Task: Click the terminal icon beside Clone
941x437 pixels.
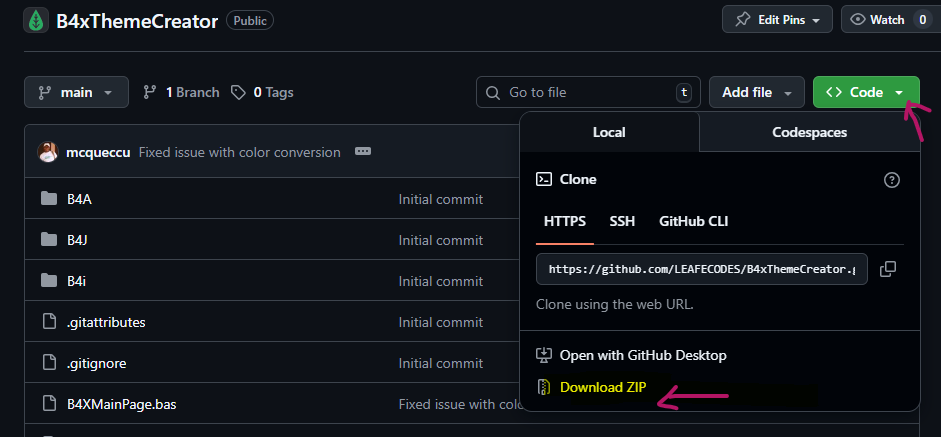Action: click(x=544, y=179)
